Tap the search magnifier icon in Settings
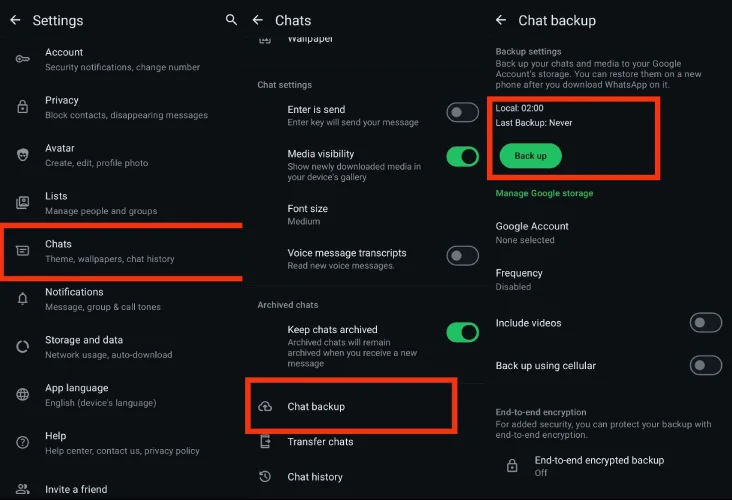Viewport: 732px width, 500px height. (x=231, y=20)
